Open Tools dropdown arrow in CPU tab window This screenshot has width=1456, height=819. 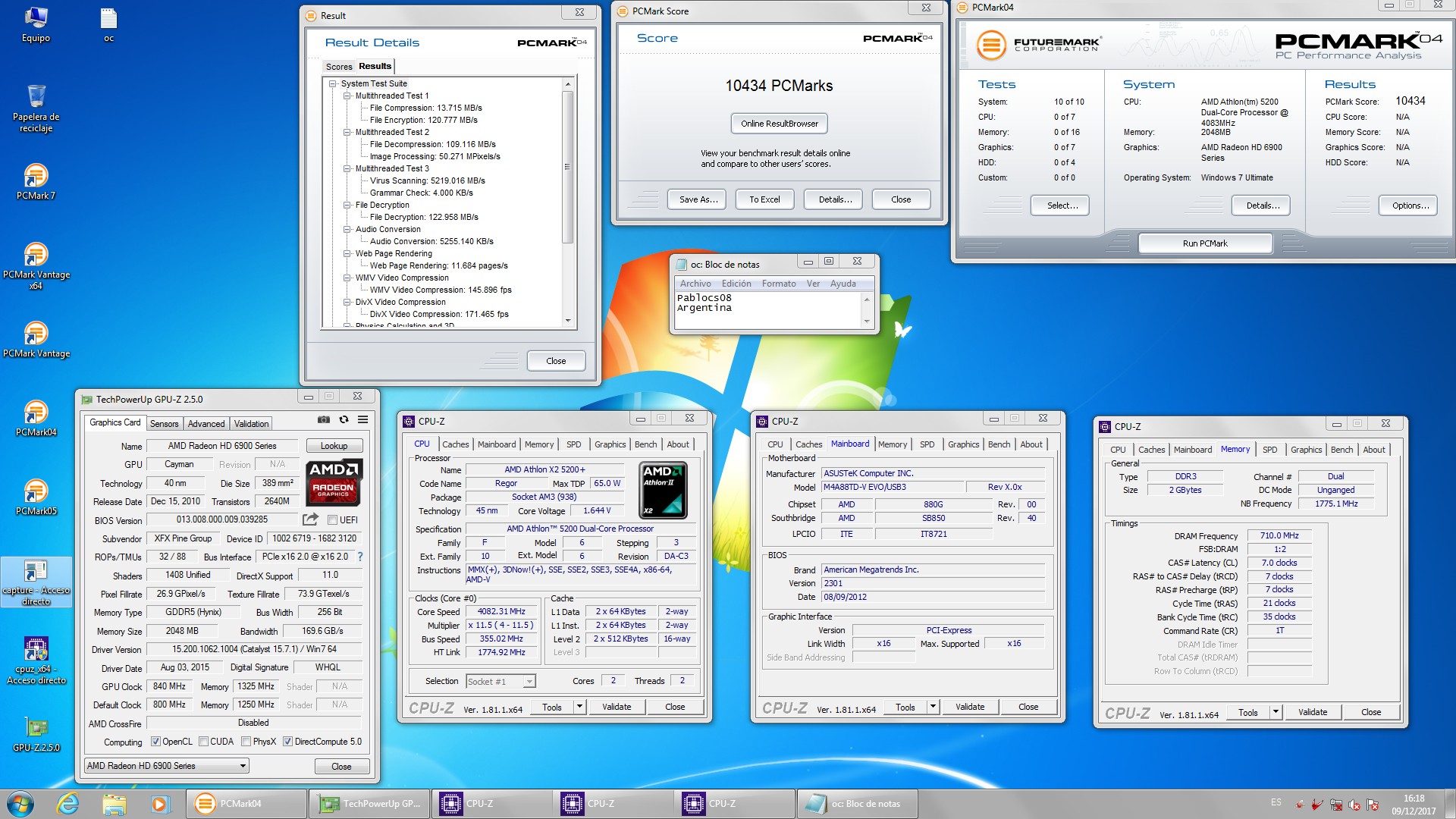579,708
